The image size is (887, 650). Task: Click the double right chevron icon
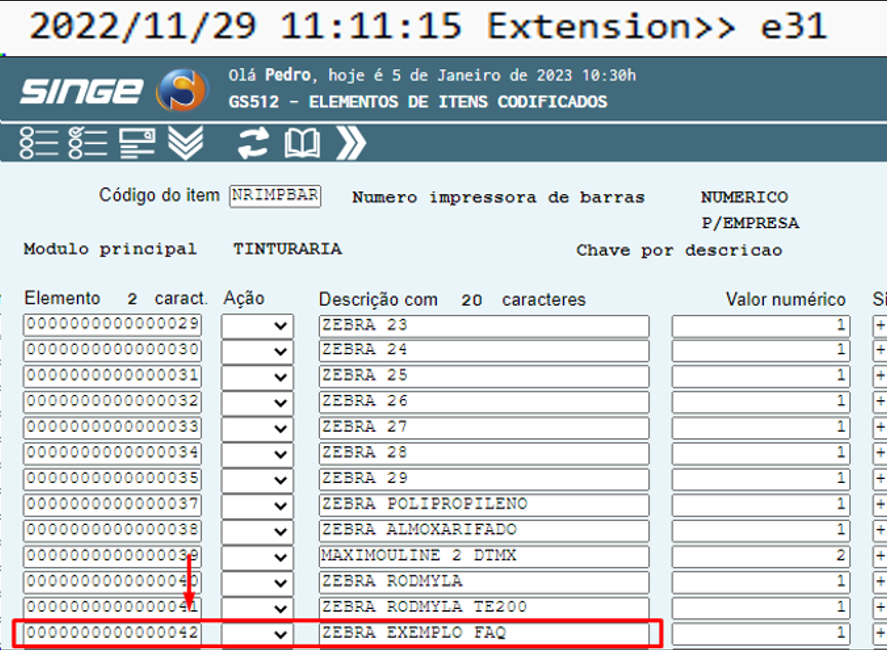pos(350,144)
